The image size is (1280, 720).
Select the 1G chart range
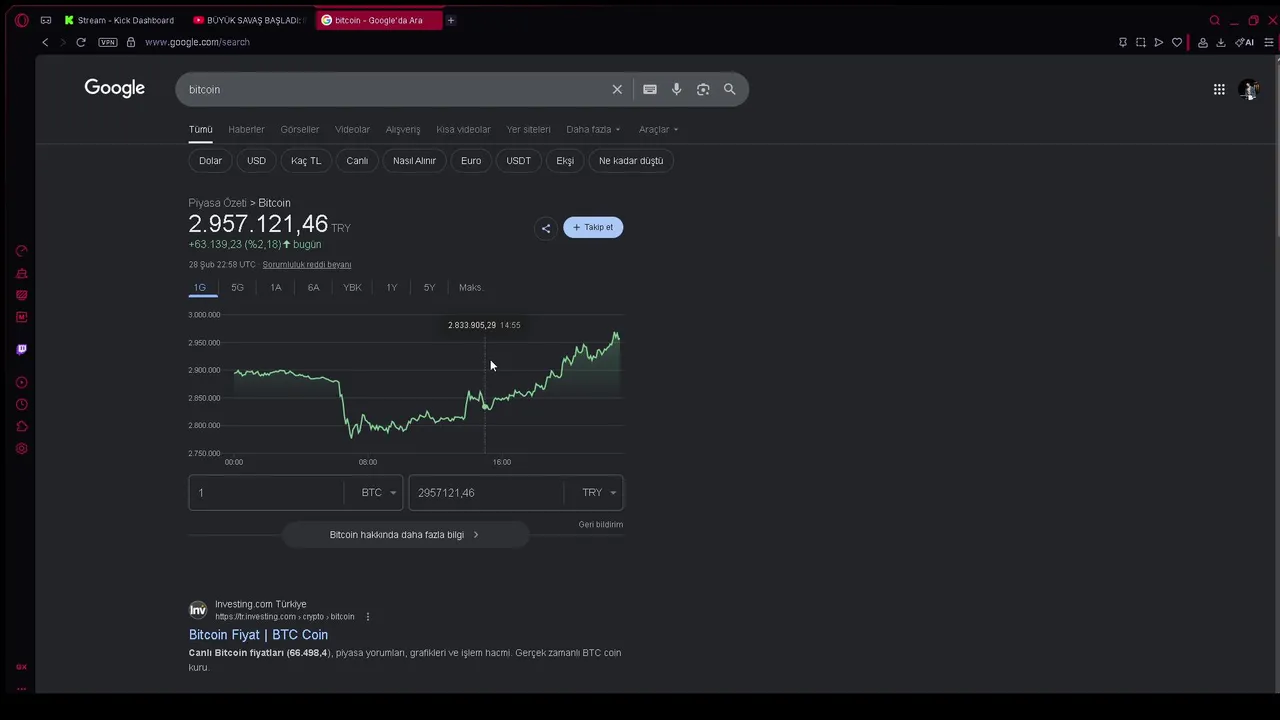pos(200,288)
